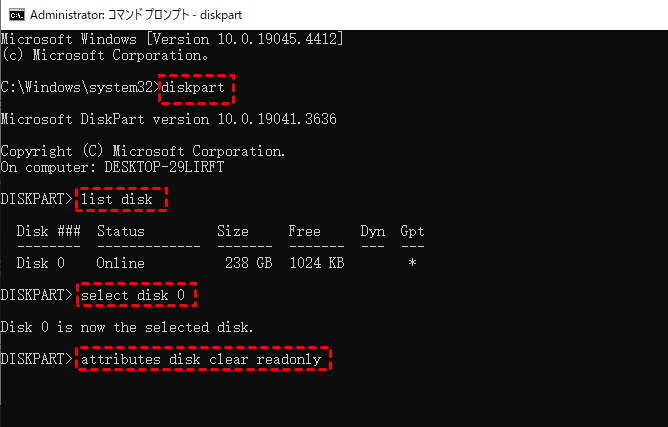Click the 'Gpt' column header
This screenshot has width=668, height=427.
tap(412, 231)
